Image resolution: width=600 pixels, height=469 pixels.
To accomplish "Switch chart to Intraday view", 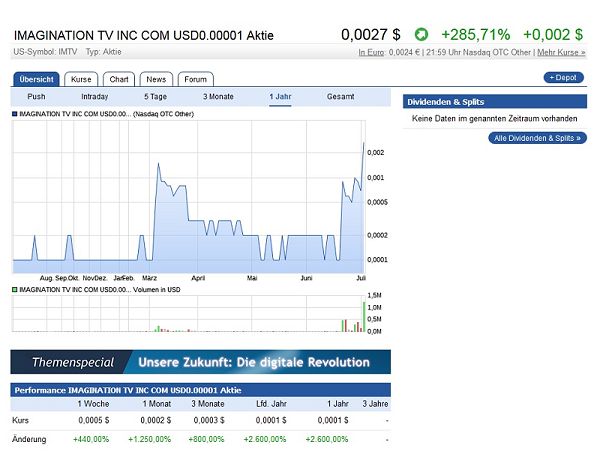I will point(95,97).
